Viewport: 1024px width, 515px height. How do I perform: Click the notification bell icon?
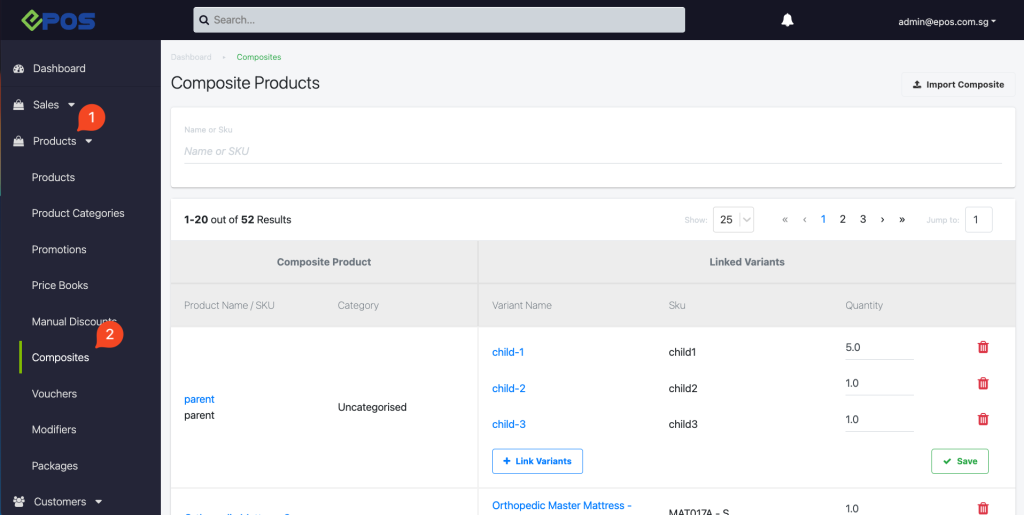point(788,20)
